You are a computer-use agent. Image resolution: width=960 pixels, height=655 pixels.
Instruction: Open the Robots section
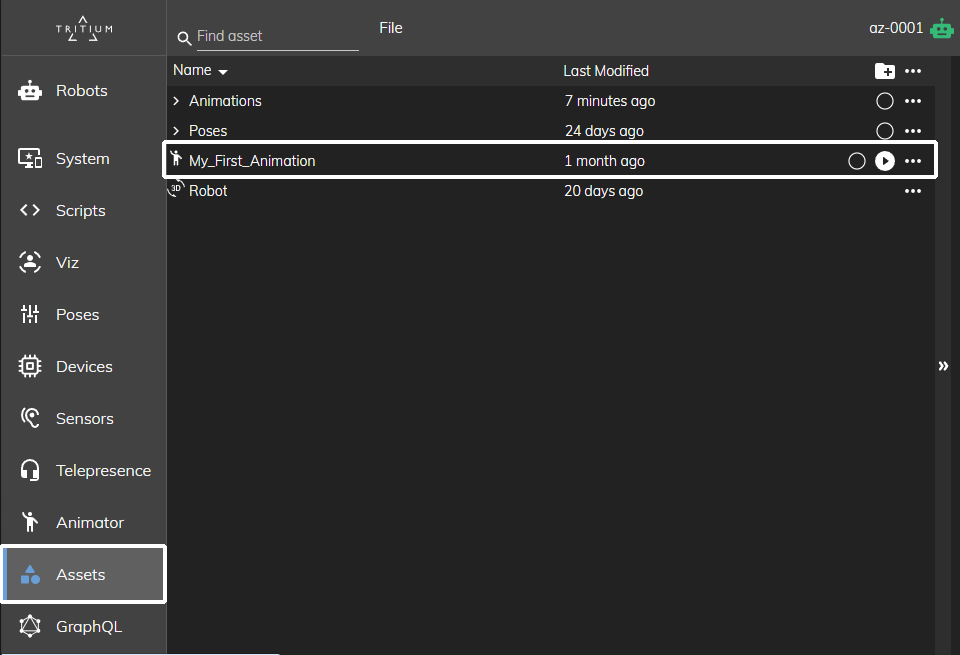pyautogui.click(x=83, y=91)
